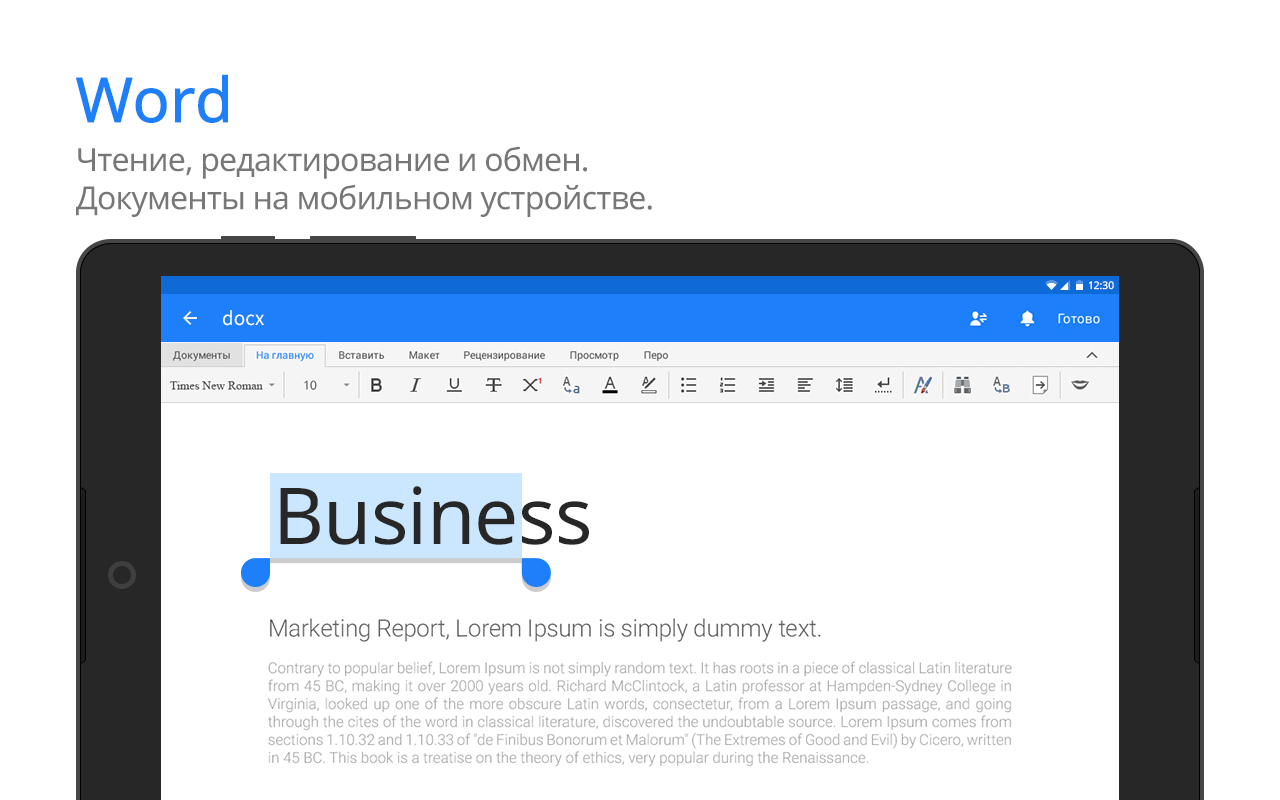Open the change case tool

(x=571, y=385)
